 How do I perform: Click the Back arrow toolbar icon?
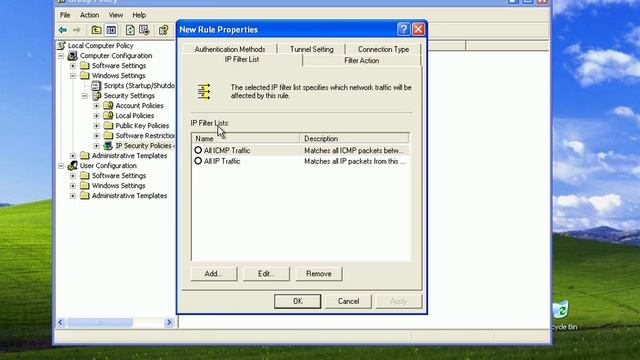pos(62,30)
